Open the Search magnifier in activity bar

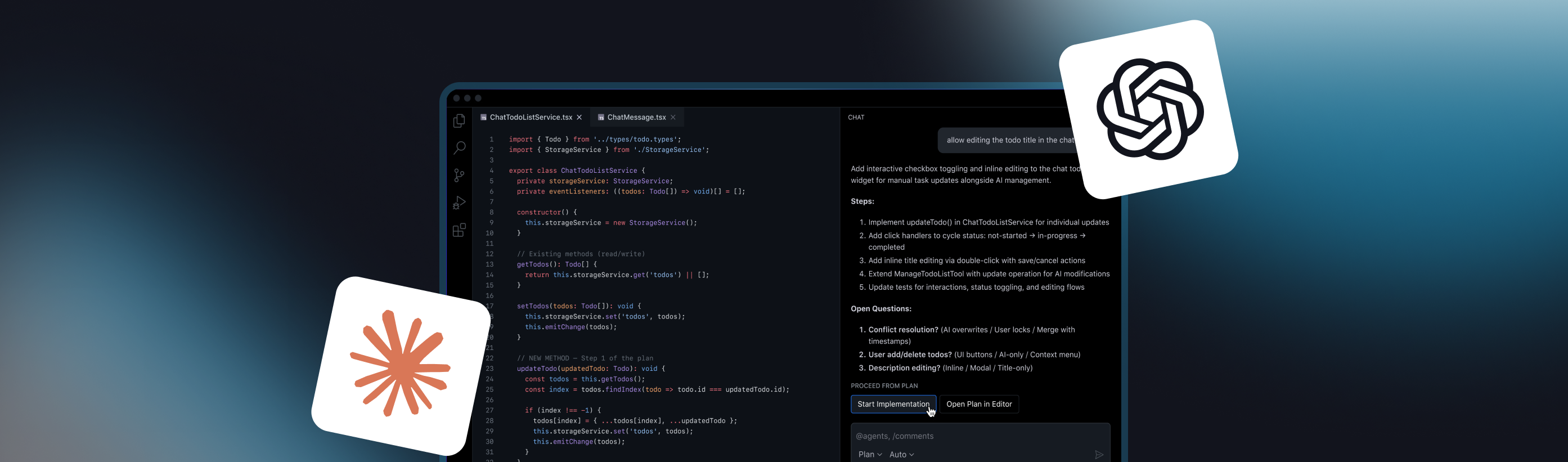(x=460, y=148)
